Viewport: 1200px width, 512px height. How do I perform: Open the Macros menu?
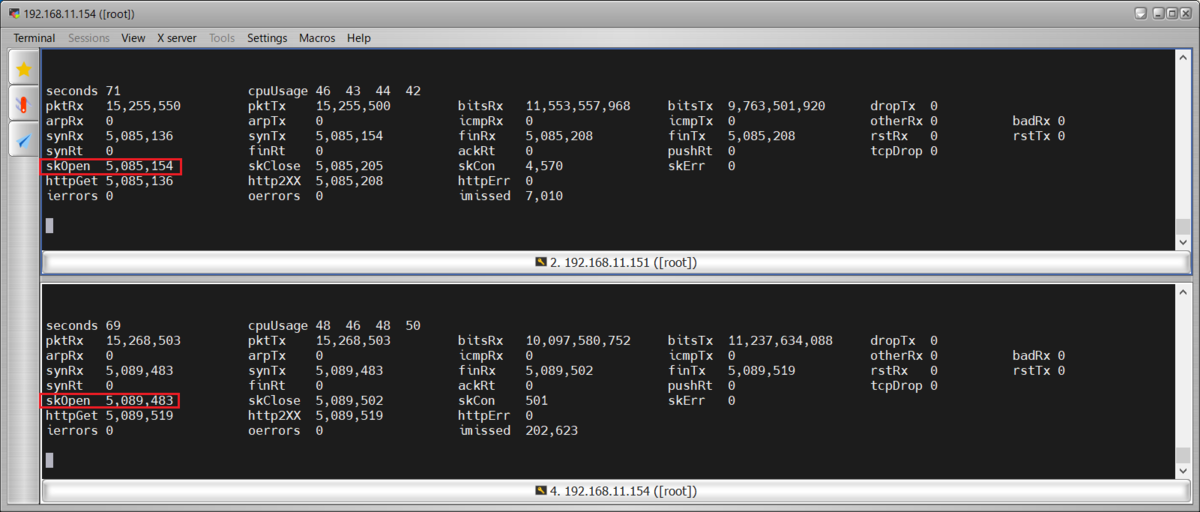[317, 38]
